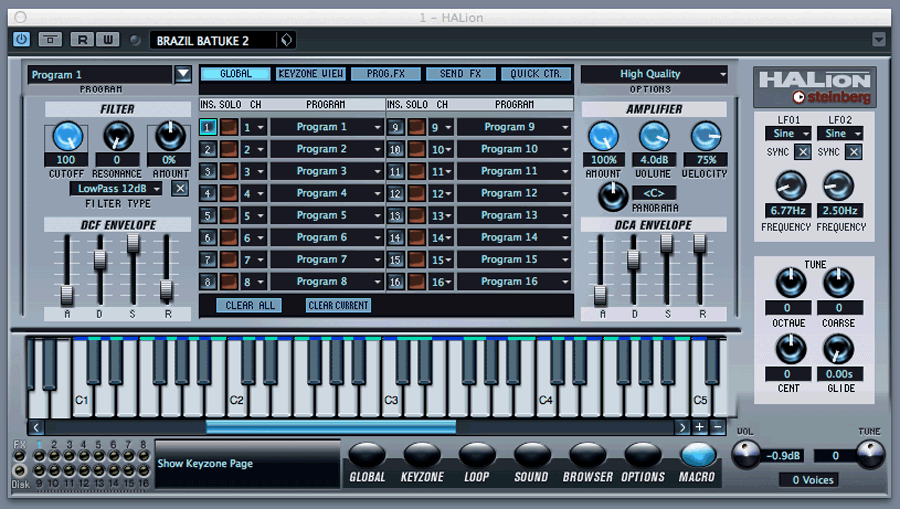
Task: Open Program 1 selector dropdown arrow at top left
Action: coord(183,74)
